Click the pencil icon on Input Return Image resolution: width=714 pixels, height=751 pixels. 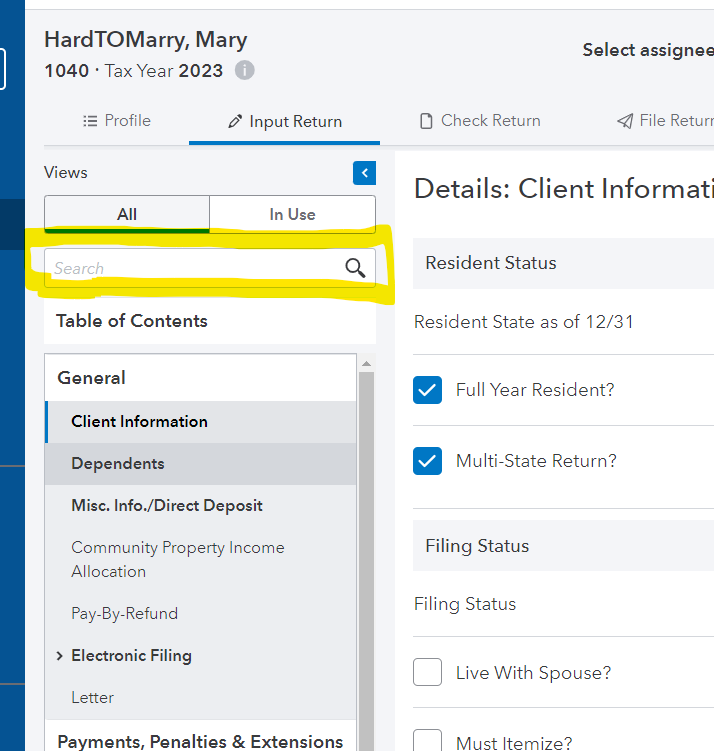tap(235, 122)
